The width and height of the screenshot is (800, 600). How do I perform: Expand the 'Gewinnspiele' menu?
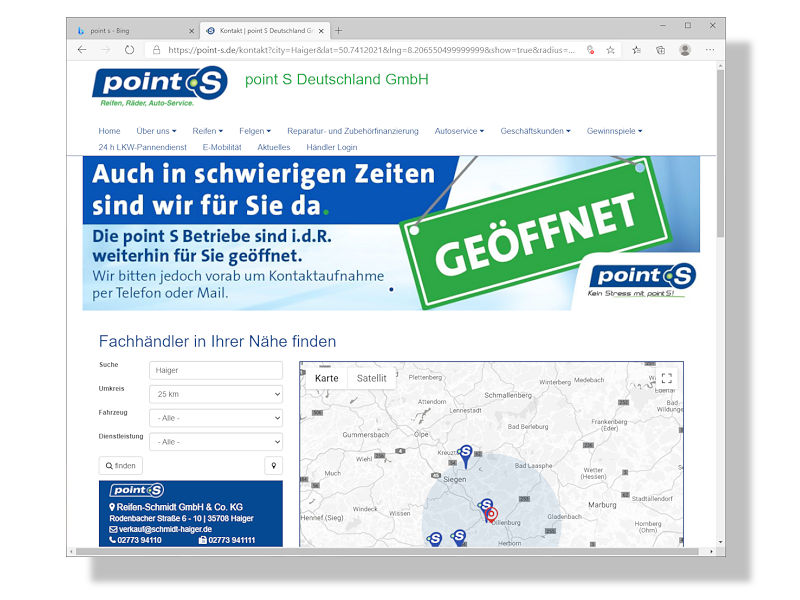point(614,131)
